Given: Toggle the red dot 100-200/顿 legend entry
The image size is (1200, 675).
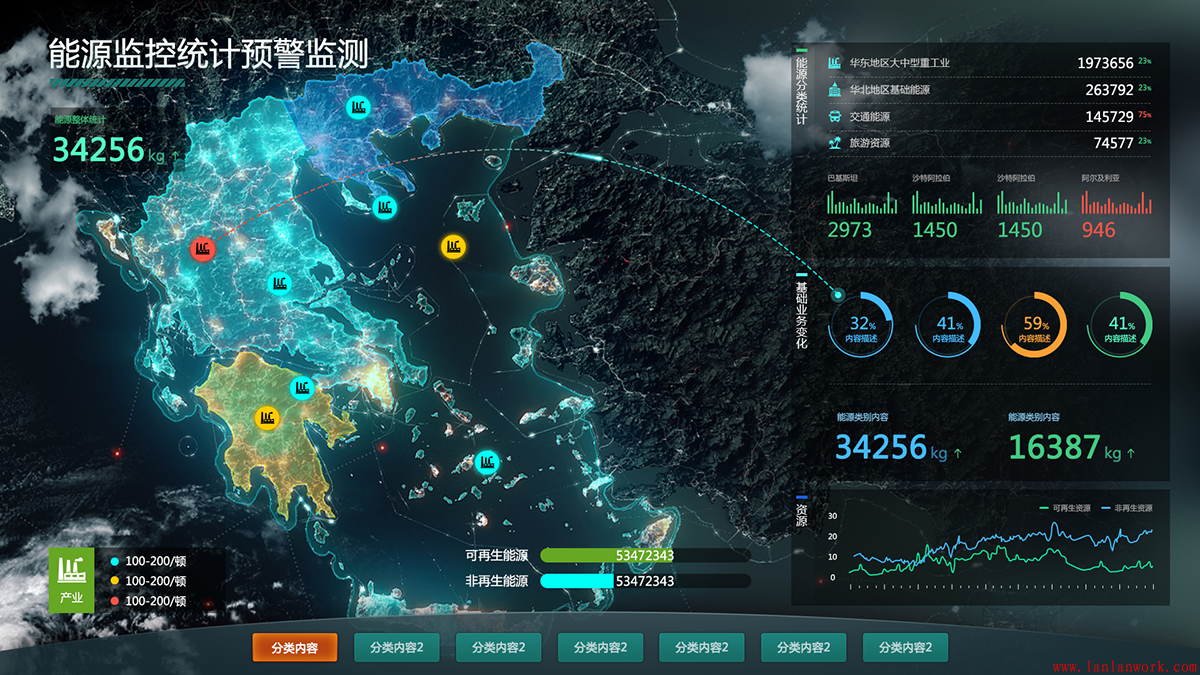Looking at the screenshot, I should pos(148,601).
